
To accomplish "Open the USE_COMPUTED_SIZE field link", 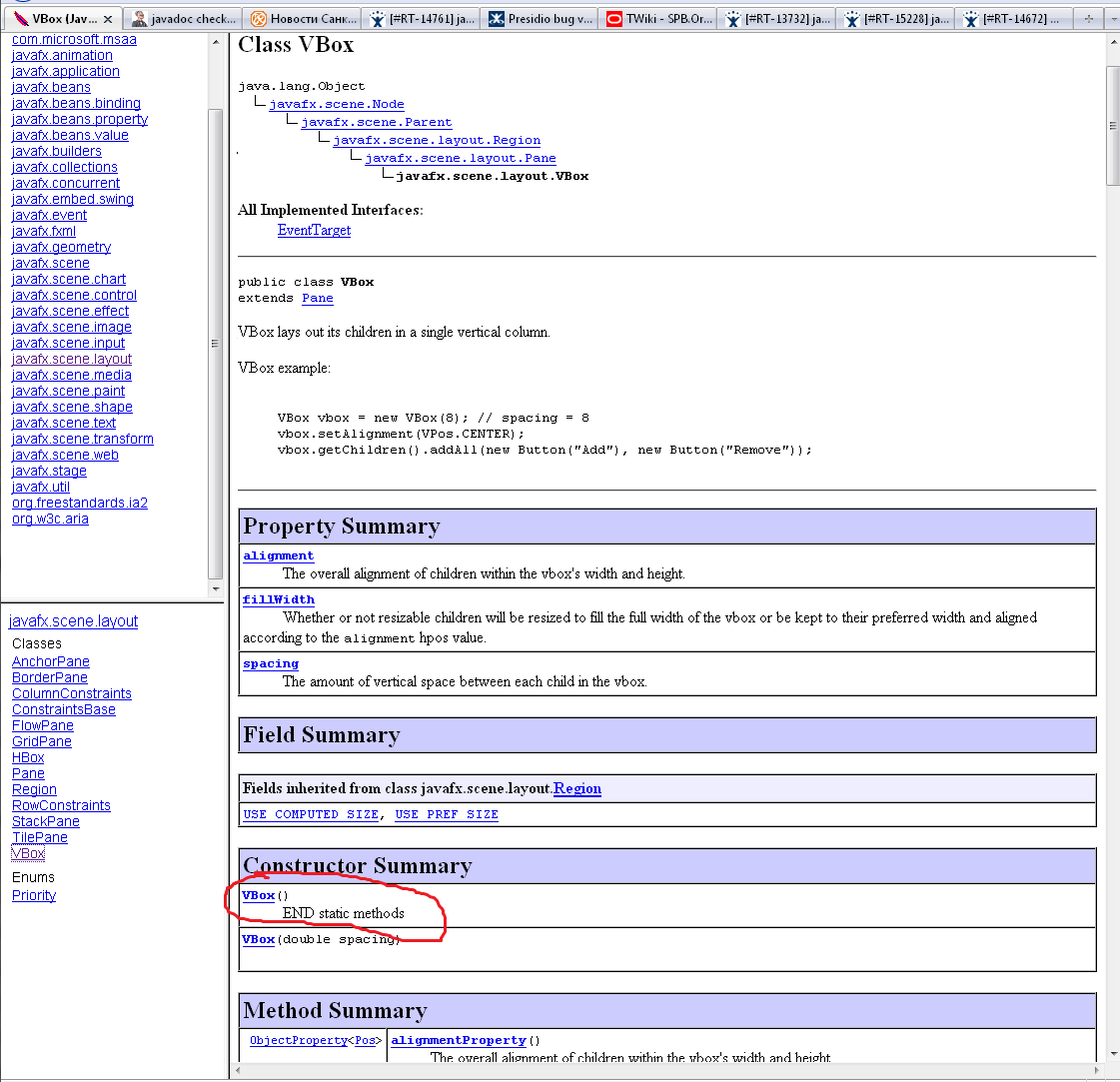I will coord(310,814).
